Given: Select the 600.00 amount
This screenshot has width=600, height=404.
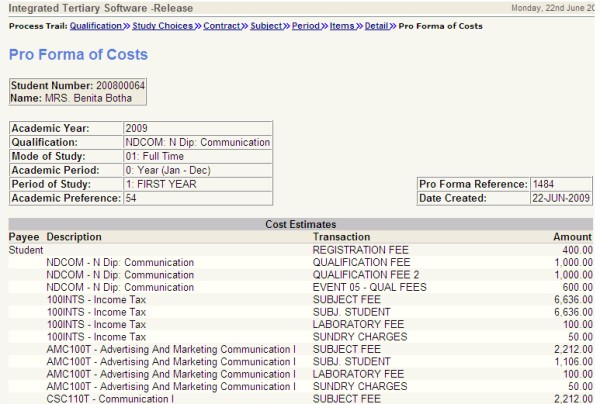Looking at the screenshot, I should click(x=577, y=287).
